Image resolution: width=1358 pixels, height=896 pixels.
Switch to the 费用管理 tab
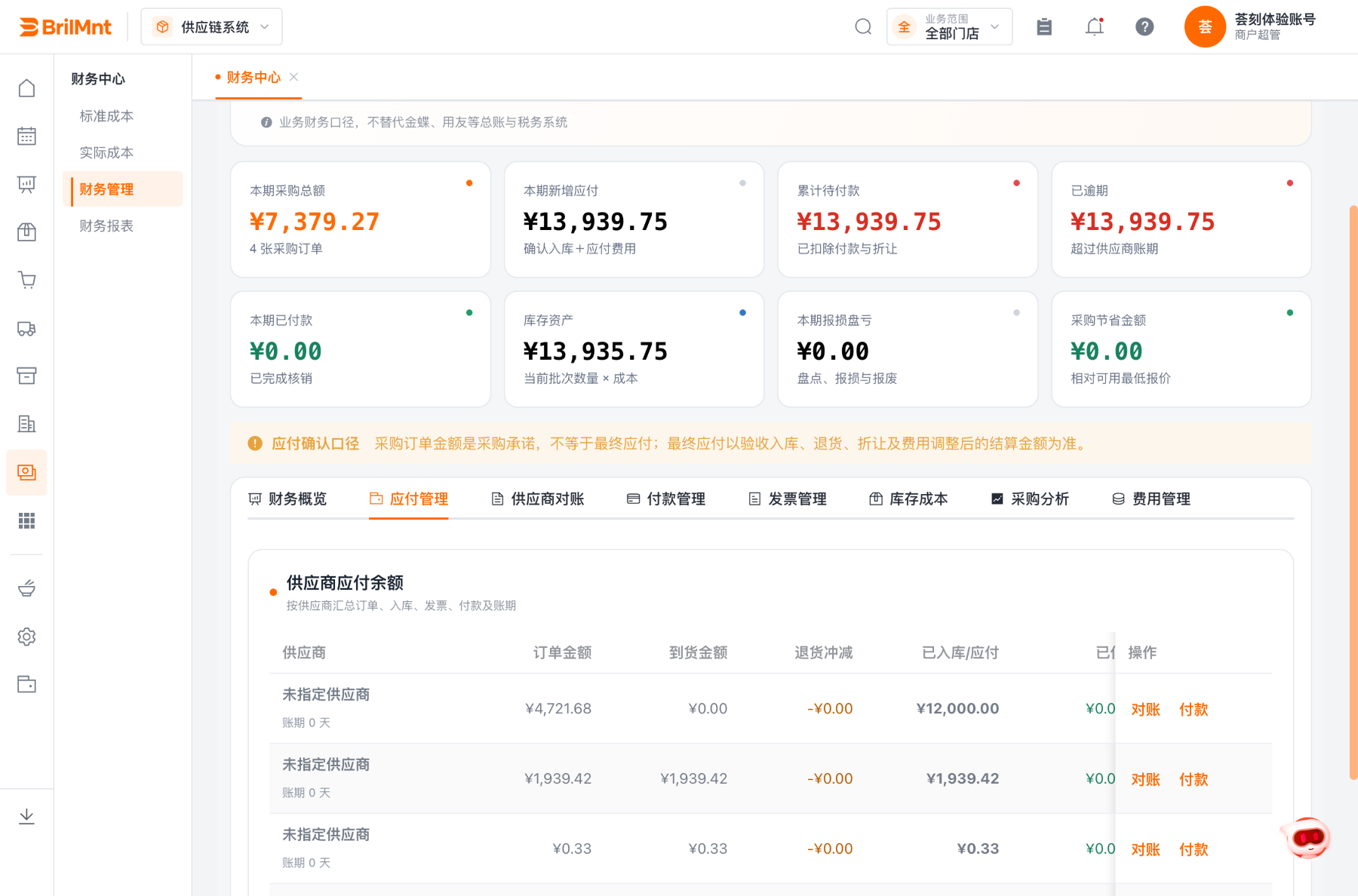coord(1151,499)
